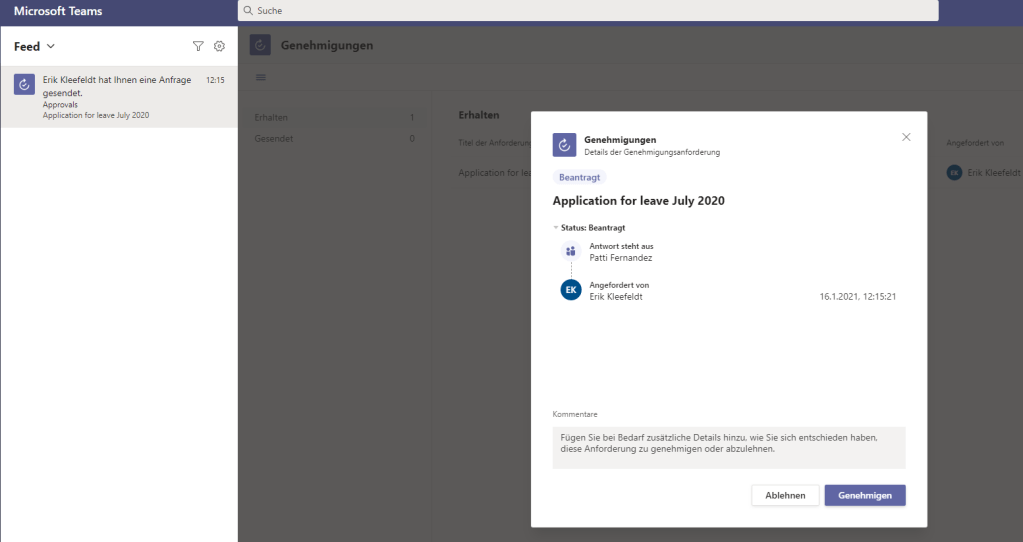
Task: Click the Genehmigen button
Action: [x=864, y=496]
